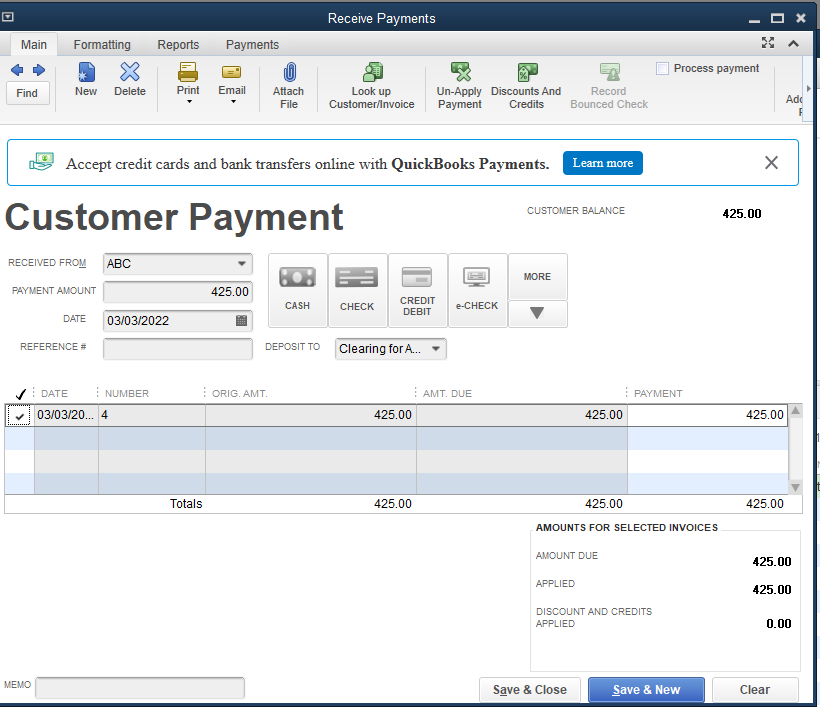Go to previous payment with left arrow
Image resolution: width=820 pixels, height=707 pixels.
17,70
